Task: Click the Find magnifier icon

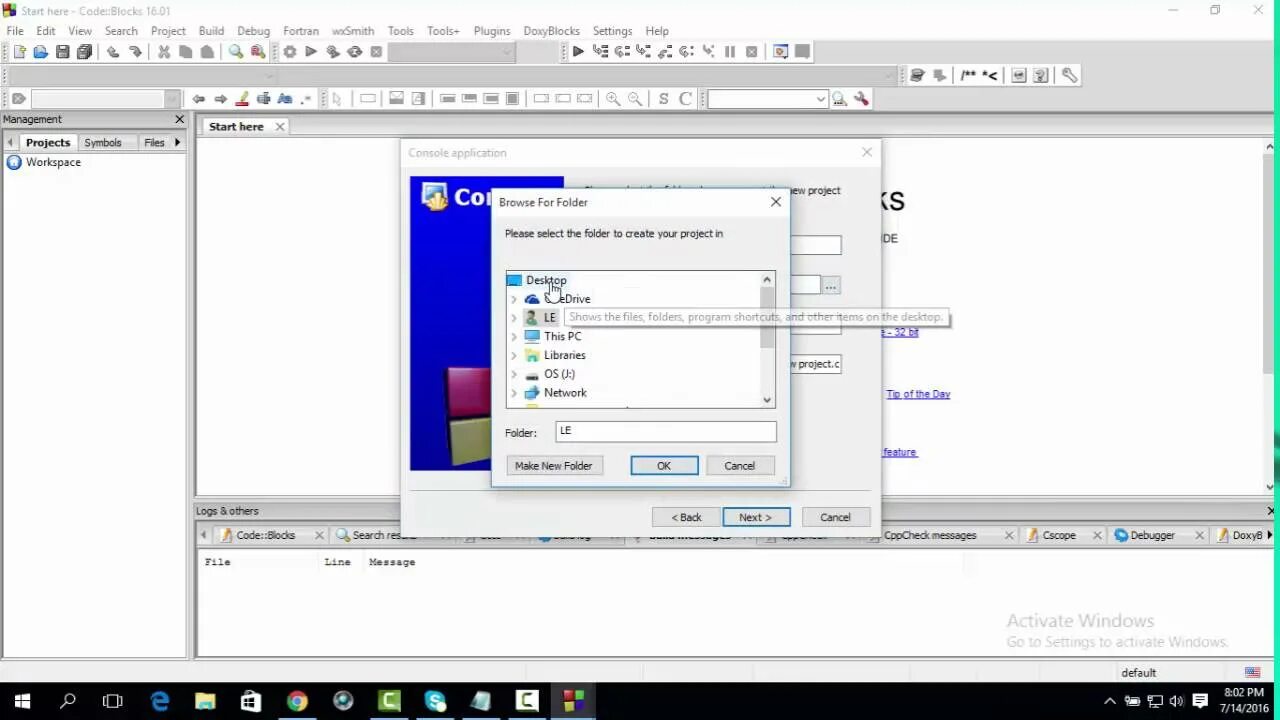Action: [236, 52]
